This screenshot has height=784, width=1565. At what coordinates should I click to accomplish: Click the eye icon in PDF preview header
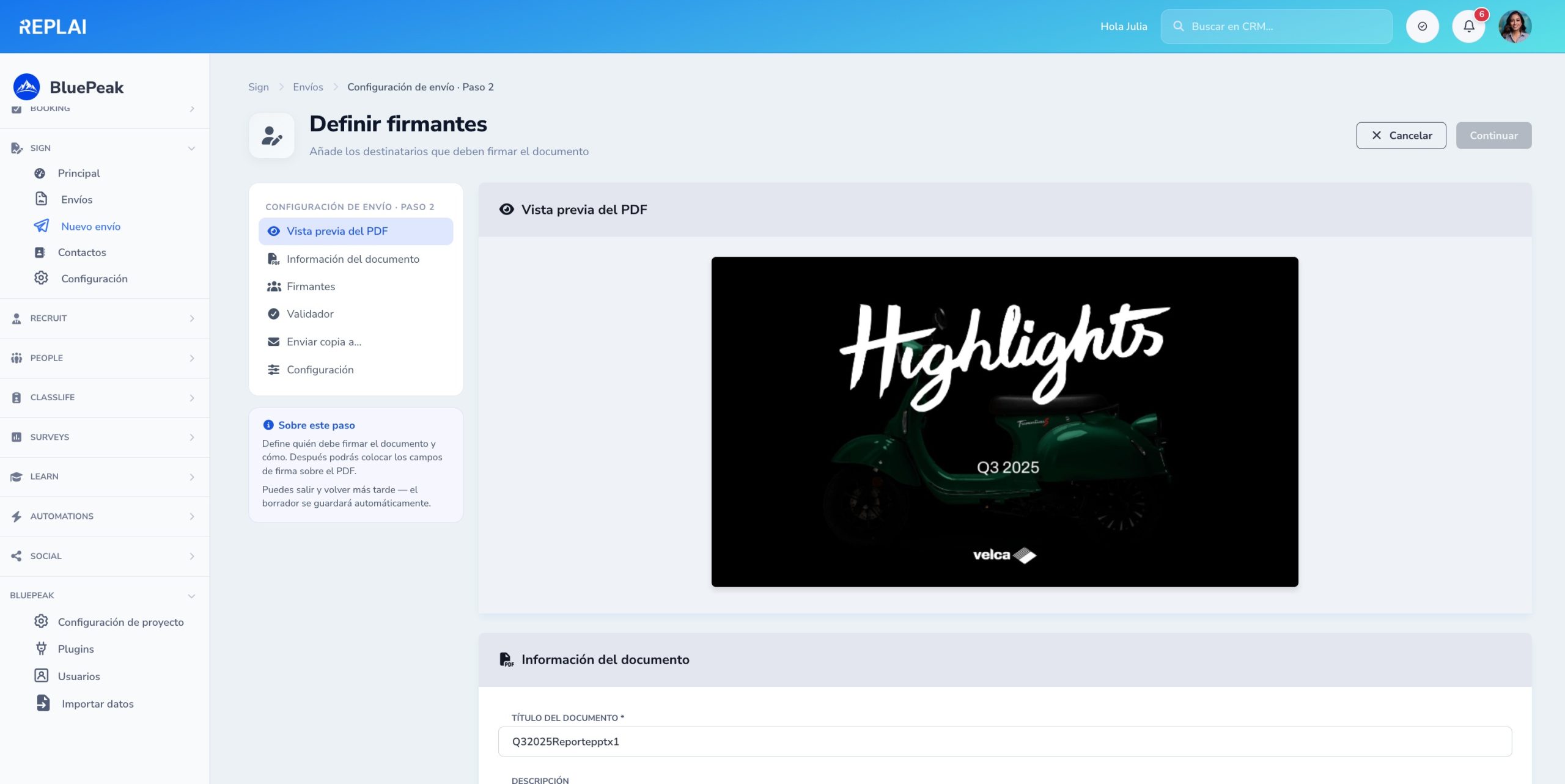click(x=506, y=209)
